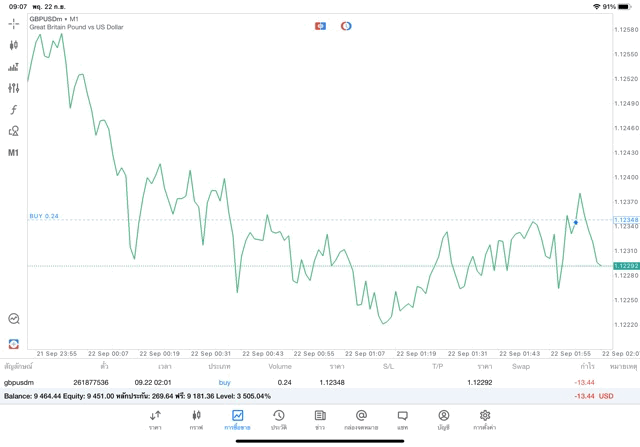Select the crosshair tool in sidebar
The width and height of the screenshot is (640, 447).
point(14,24)
